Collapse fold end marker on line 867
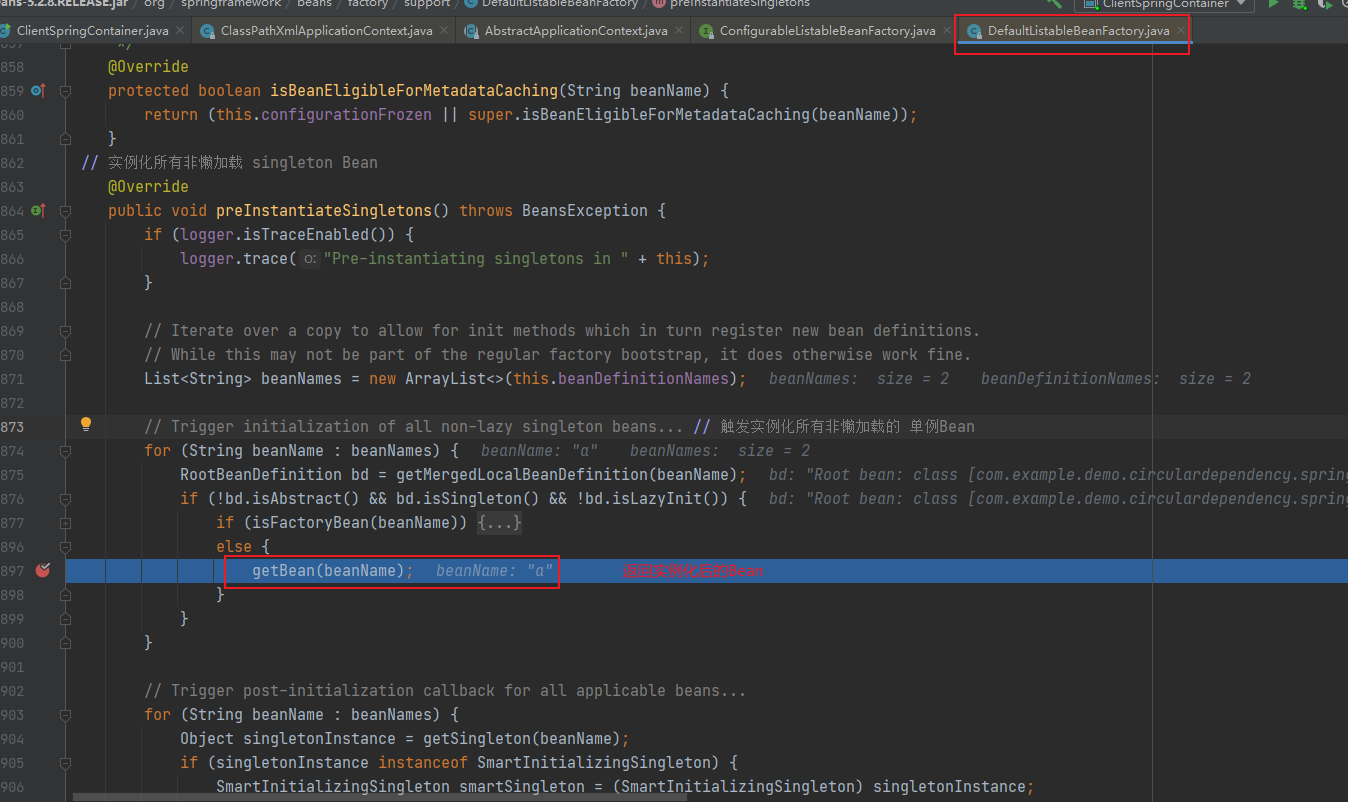 [x=65, y=283]
